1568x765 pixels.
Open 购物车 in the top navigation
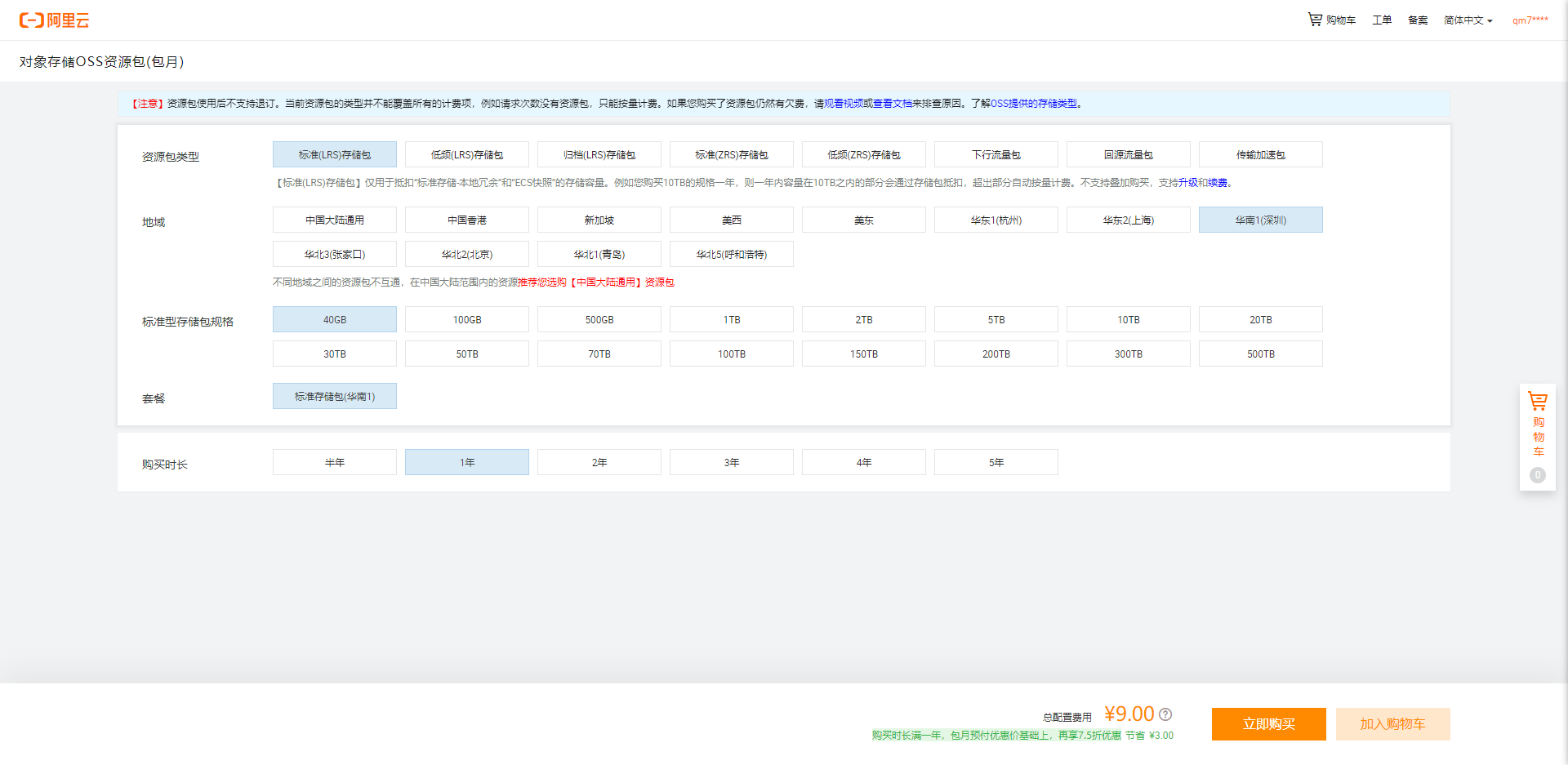[1331, 20]
